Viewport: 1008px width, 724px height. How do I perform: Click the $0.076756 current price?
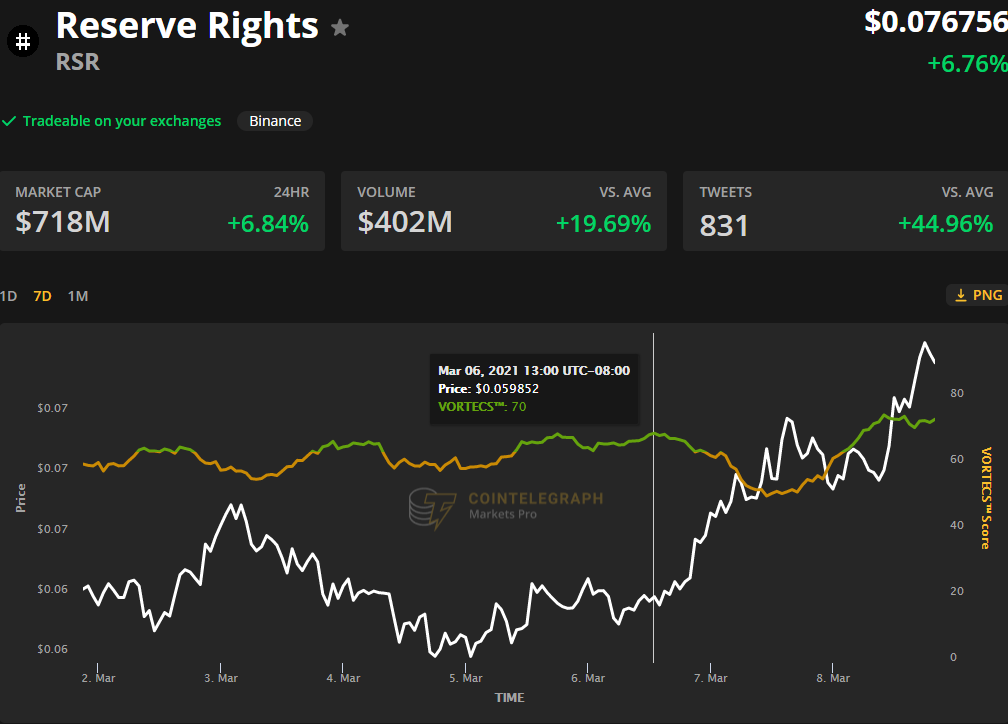tap(936, 22)
